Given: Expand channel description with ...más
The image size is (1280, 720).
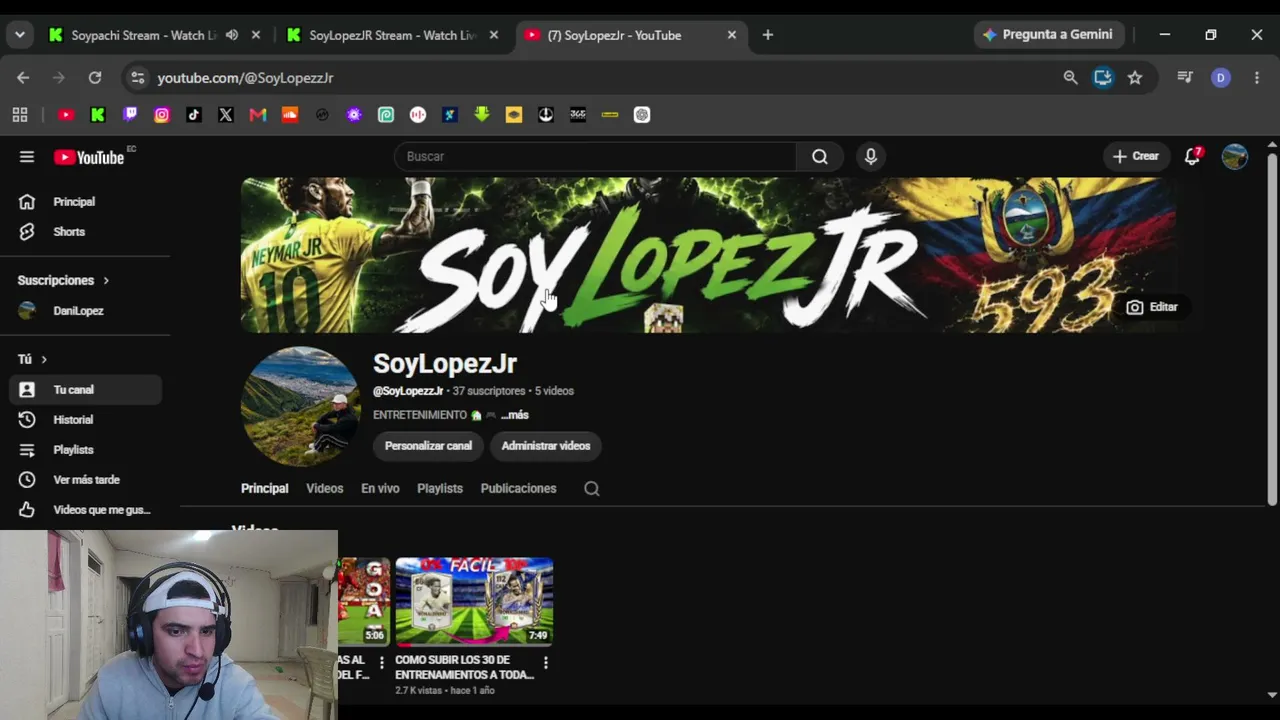Looking at the screenshot, I should (x=515, y=415).
